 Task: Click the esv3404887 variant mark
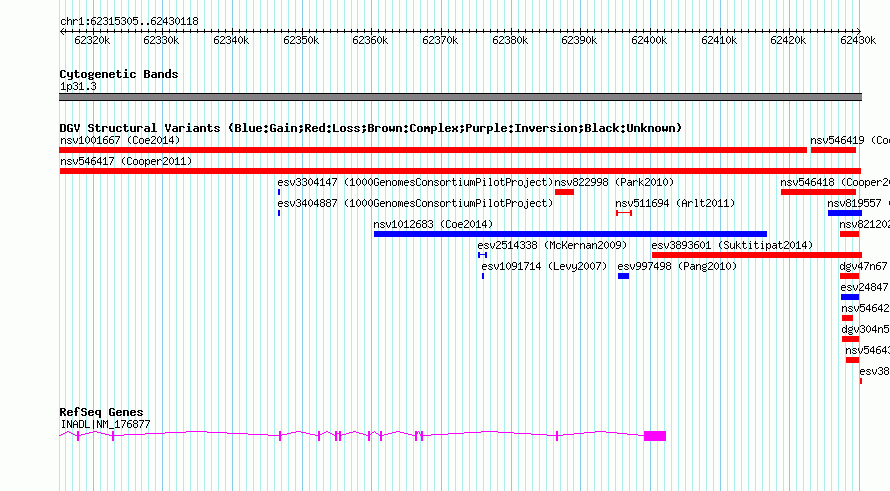pos(279,213)
